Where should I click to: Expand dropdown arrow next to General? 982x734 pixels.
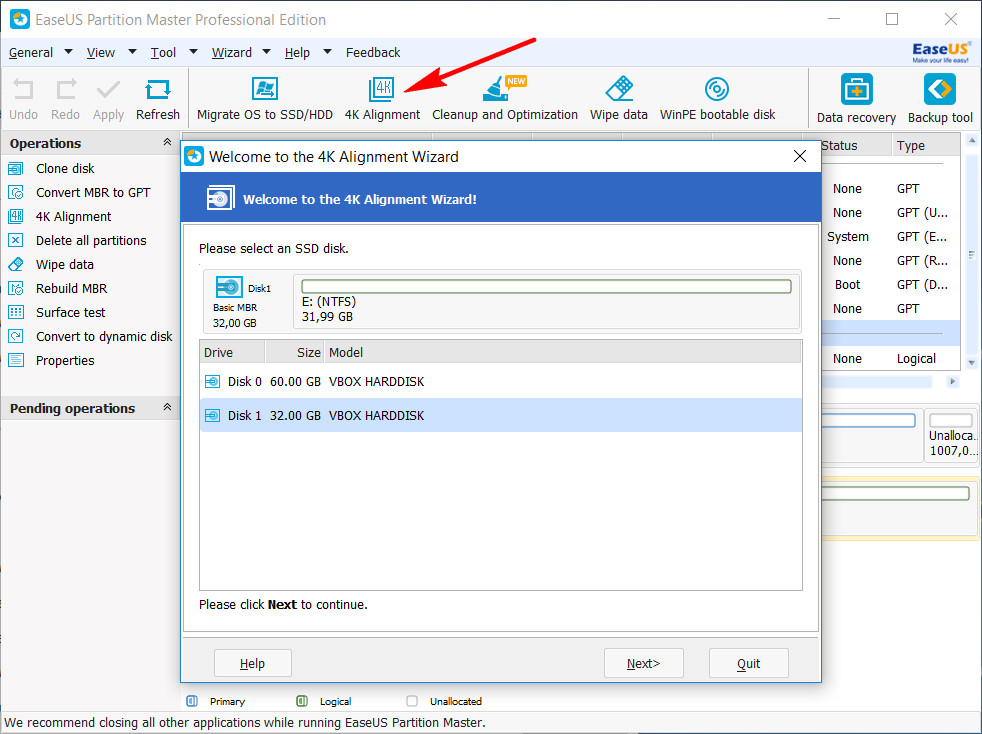68,51
